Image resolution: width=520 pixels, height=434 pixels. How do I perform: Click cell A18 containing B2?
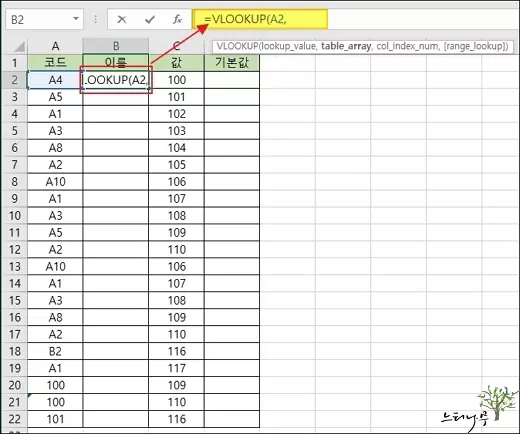(55, 351)
